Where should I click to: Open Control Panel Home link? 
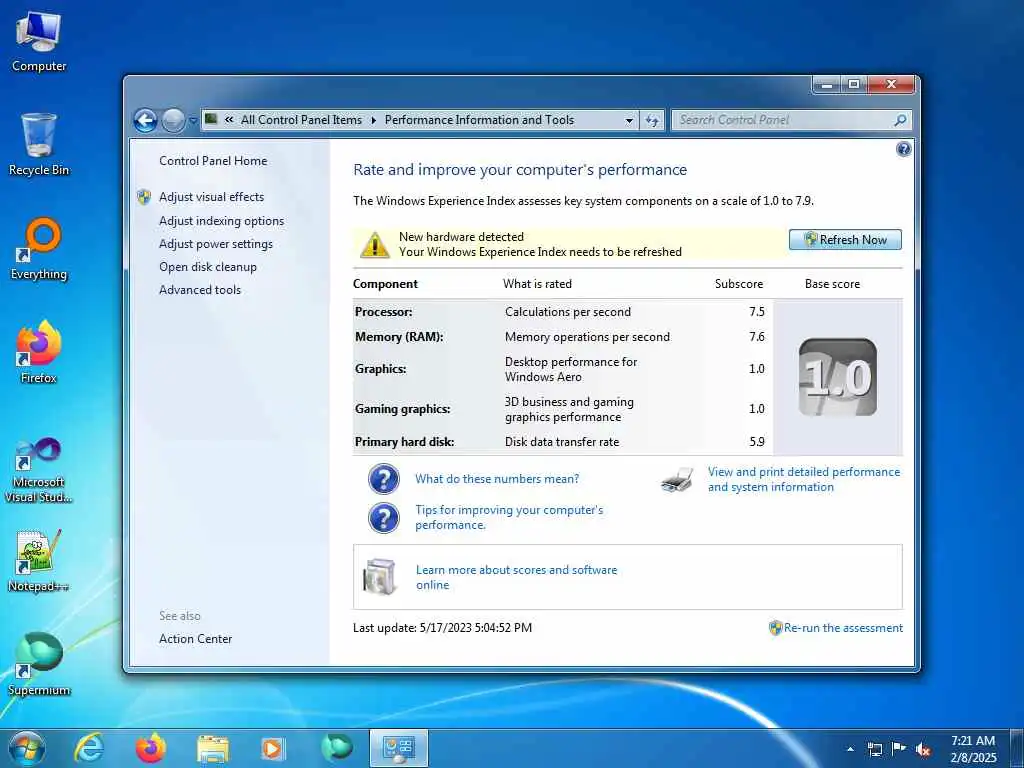[213, 161]
